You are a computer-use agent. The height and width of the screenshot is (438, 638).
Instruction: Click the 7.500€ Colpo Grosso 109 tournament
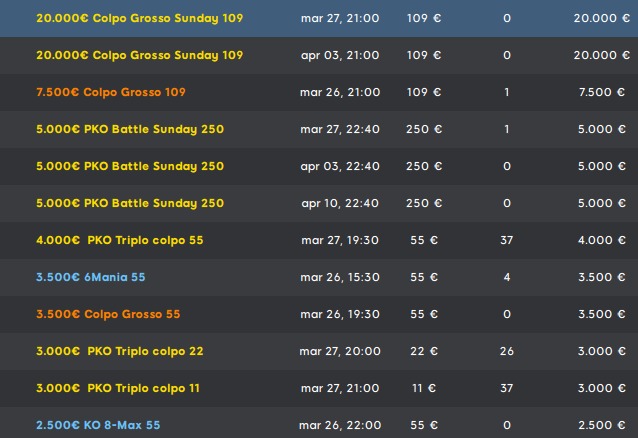tap(110, 92)
